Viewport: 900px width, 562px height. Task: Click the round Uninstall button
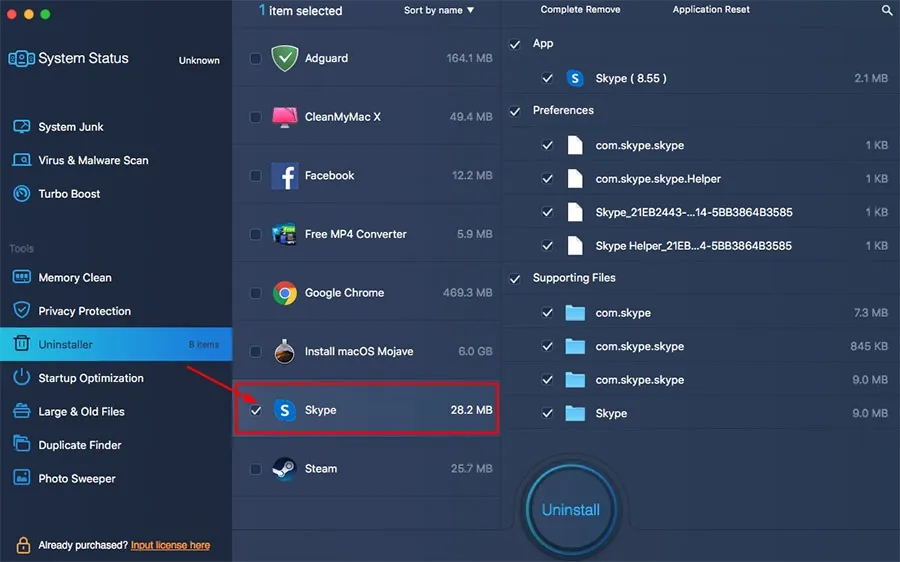(x=571, y=510)
